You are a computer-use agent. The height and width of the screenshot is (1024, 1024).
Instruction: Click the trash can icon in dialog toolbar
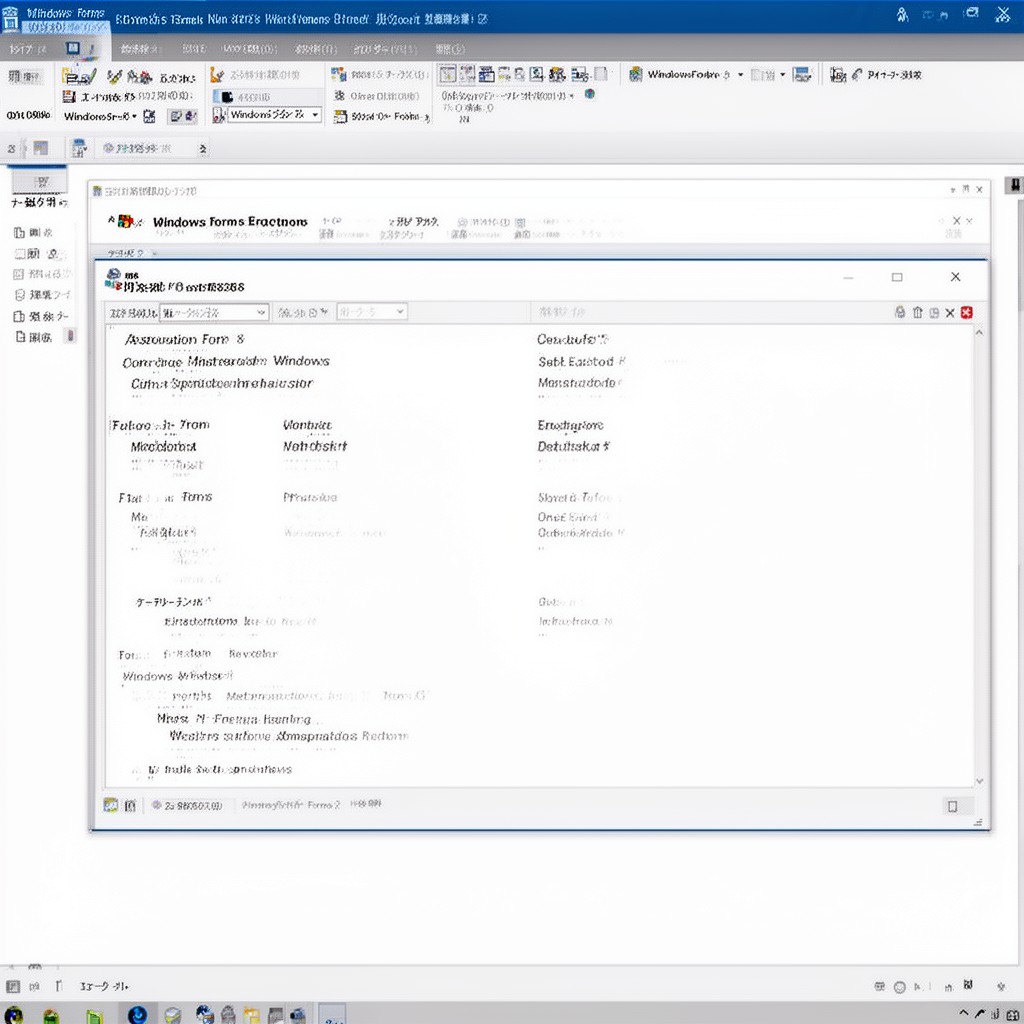918,313
